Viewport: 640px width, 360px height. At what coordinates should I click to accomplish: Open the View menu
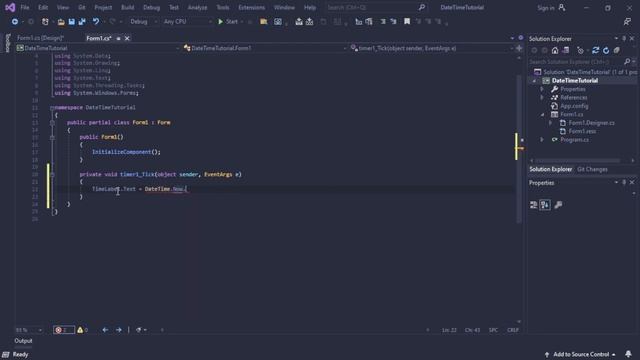pyautogui.click(x=63, y=7)
